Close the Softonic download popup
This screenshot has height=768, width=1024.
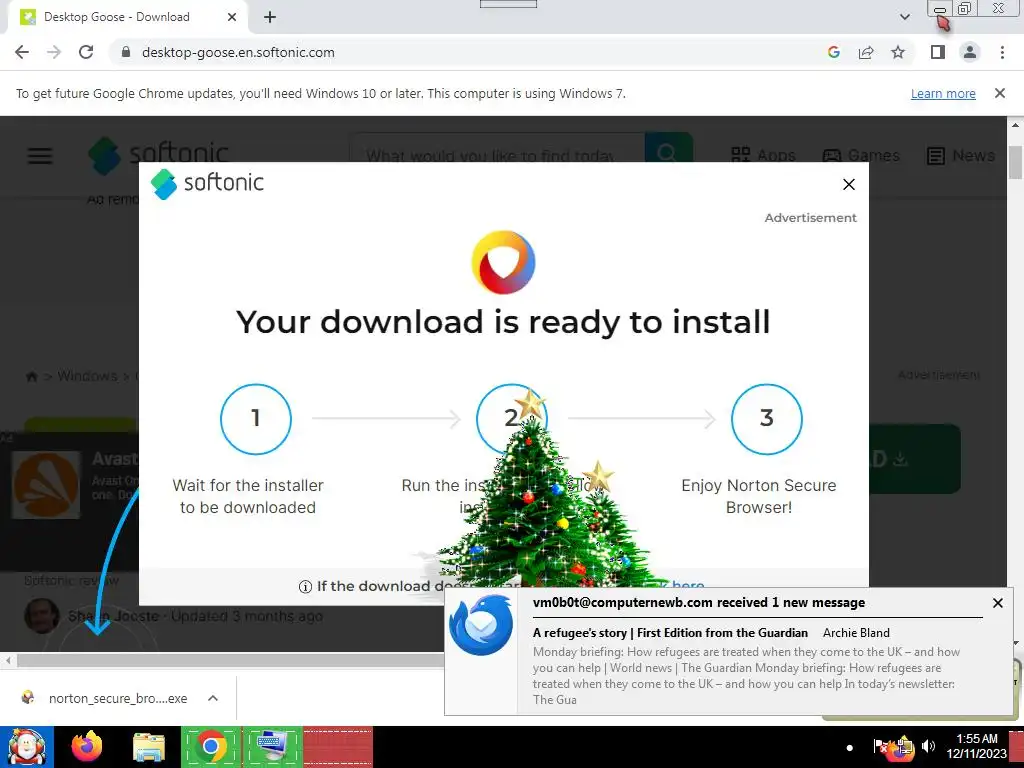pyautogui.click(x=848, y=185)
